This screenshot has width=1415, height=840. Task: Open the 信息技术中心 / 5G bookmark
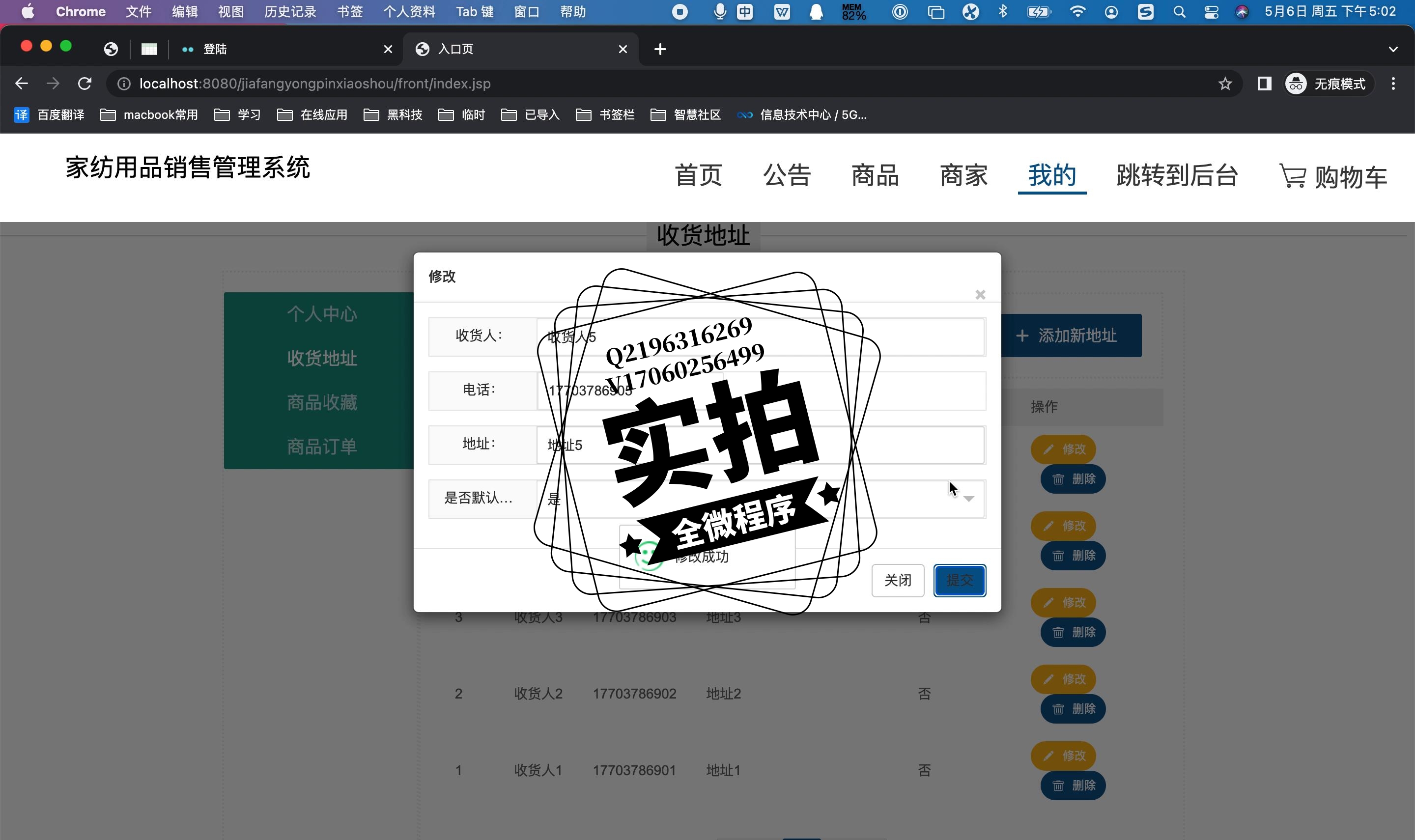[801, 115]
